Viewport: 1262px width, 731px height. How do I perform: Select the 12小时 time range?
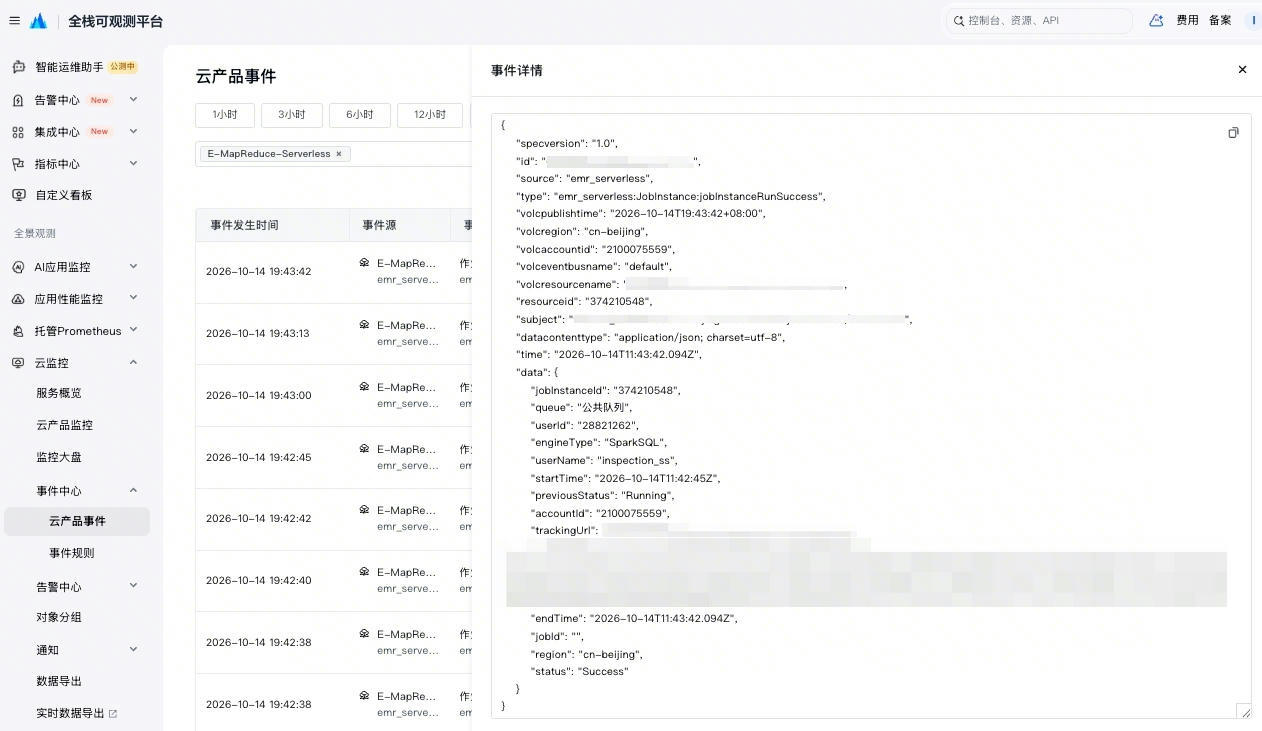coord(430,115)
